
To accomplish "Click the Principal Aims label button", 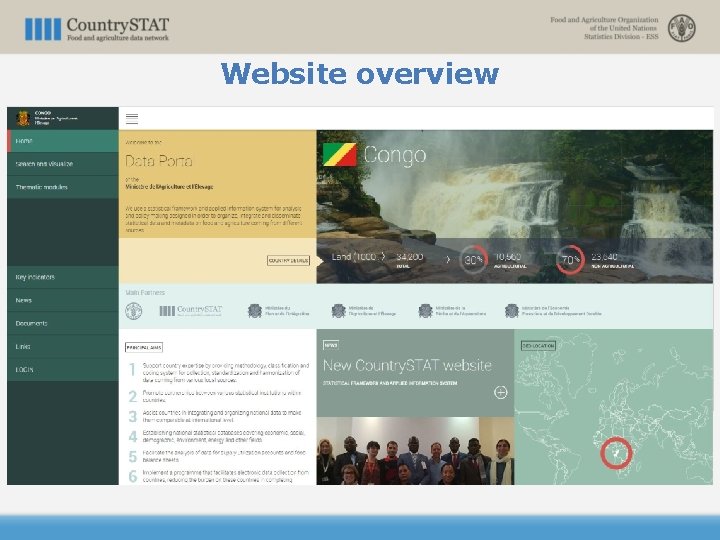I will pos(144,347).
